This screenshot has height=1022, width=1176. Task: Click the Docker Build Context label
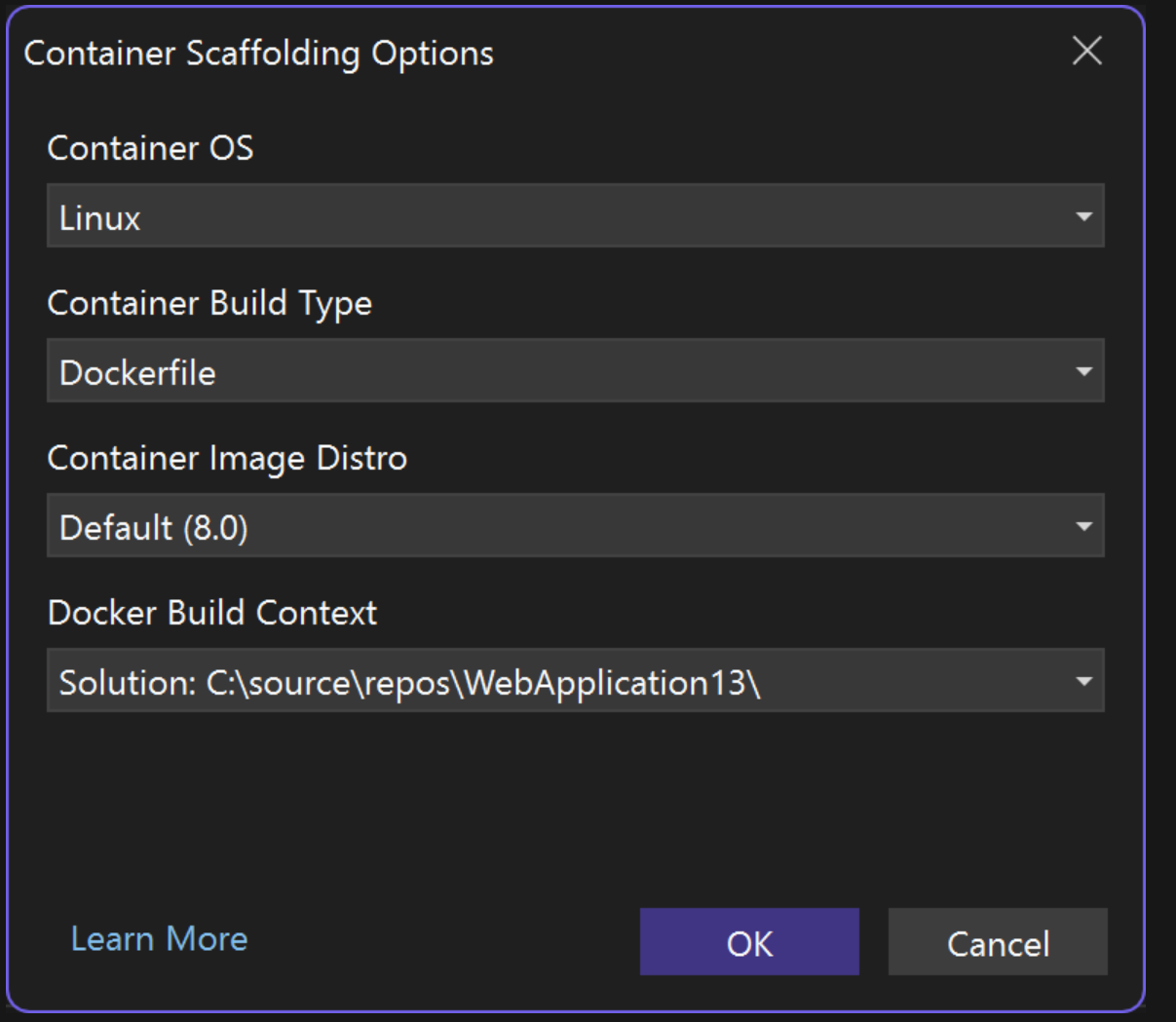[x=211, y=613]
